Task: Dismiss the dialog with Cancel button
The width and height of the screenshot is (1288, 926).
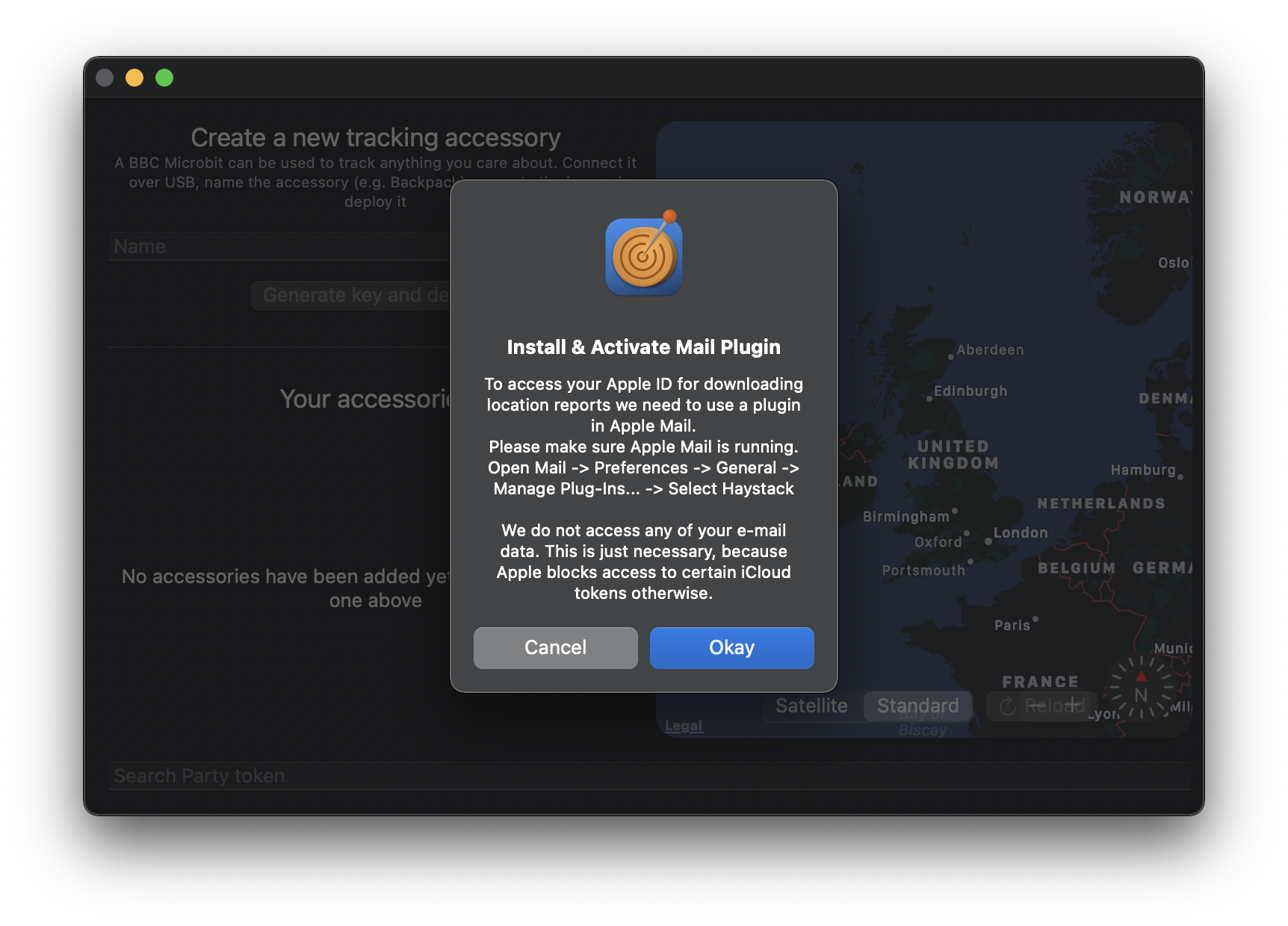Action: [x=555, y=647]
